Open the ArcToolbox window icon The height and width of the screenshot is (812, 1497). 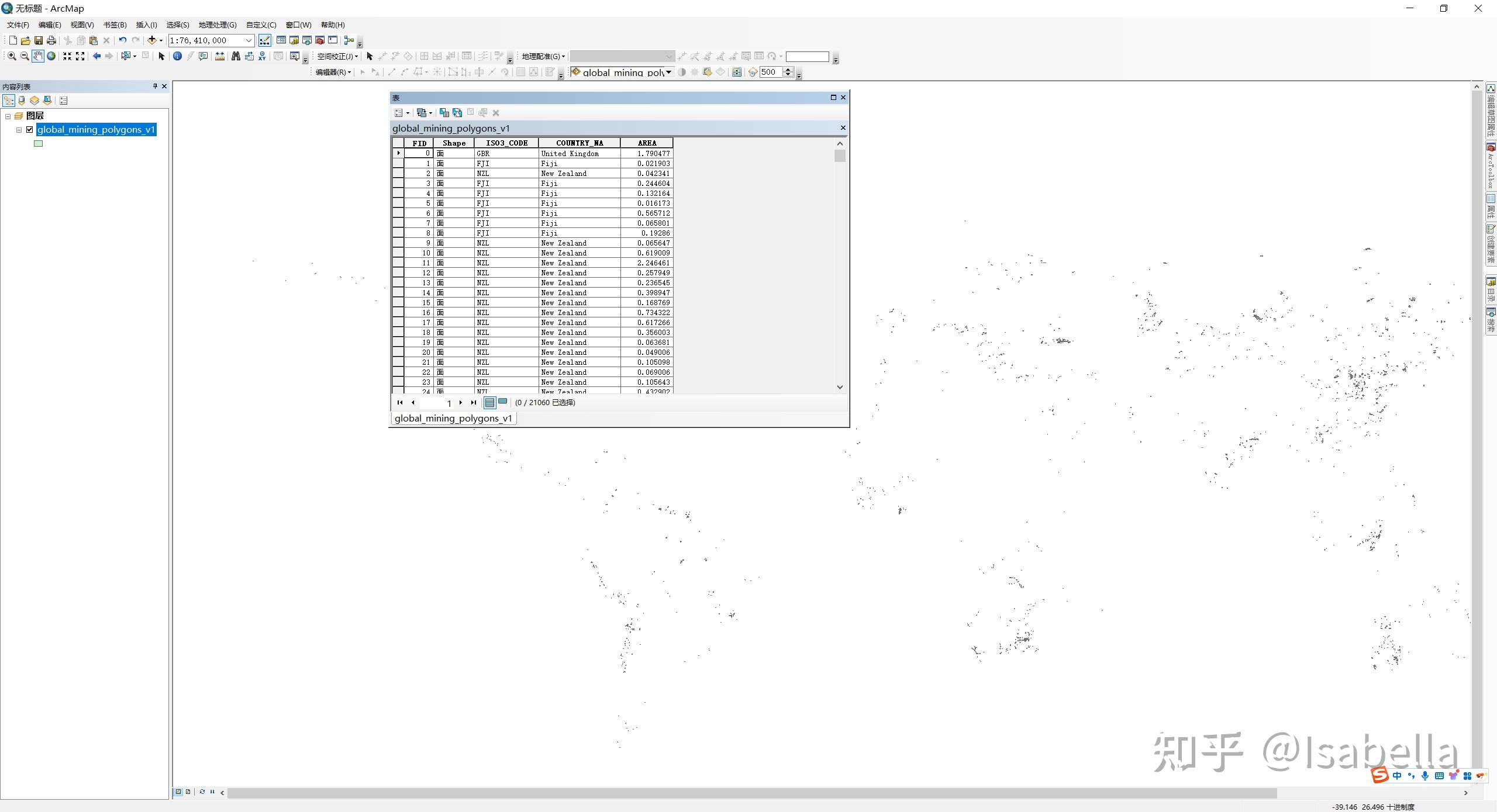(320, 40)
